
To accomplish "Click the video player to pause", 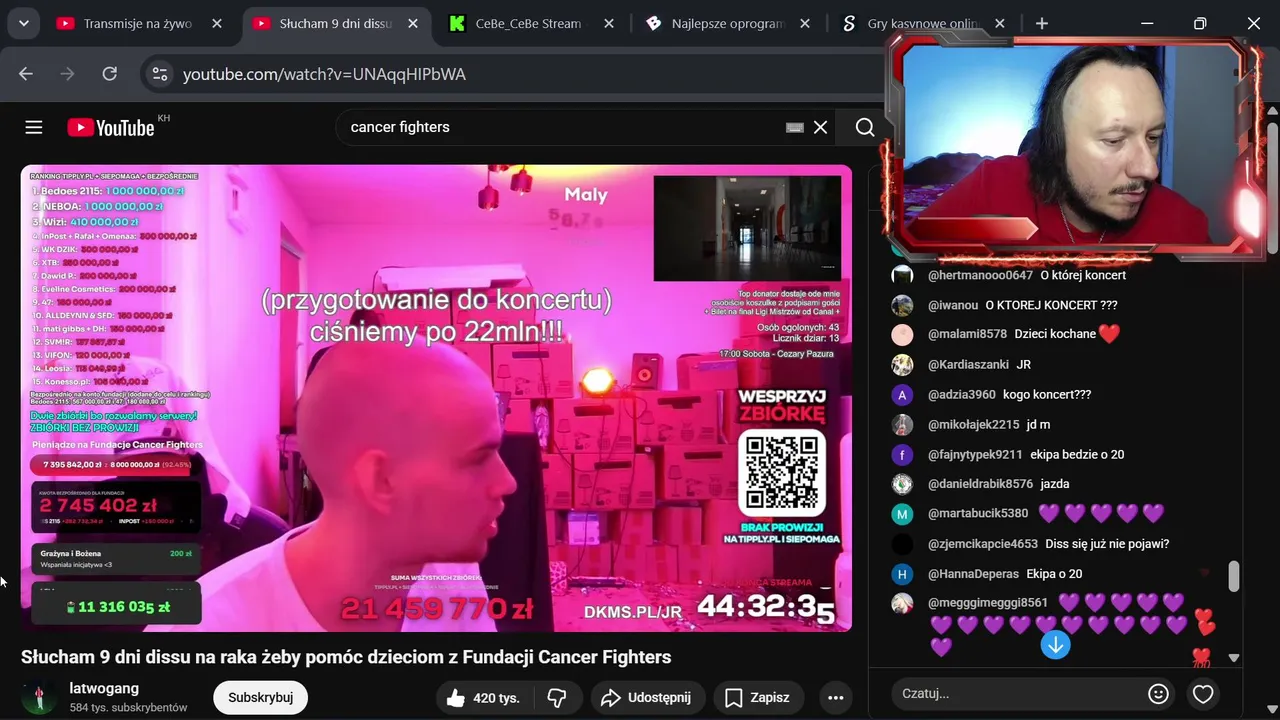I will pyautogui.click(x=436, y=398).
